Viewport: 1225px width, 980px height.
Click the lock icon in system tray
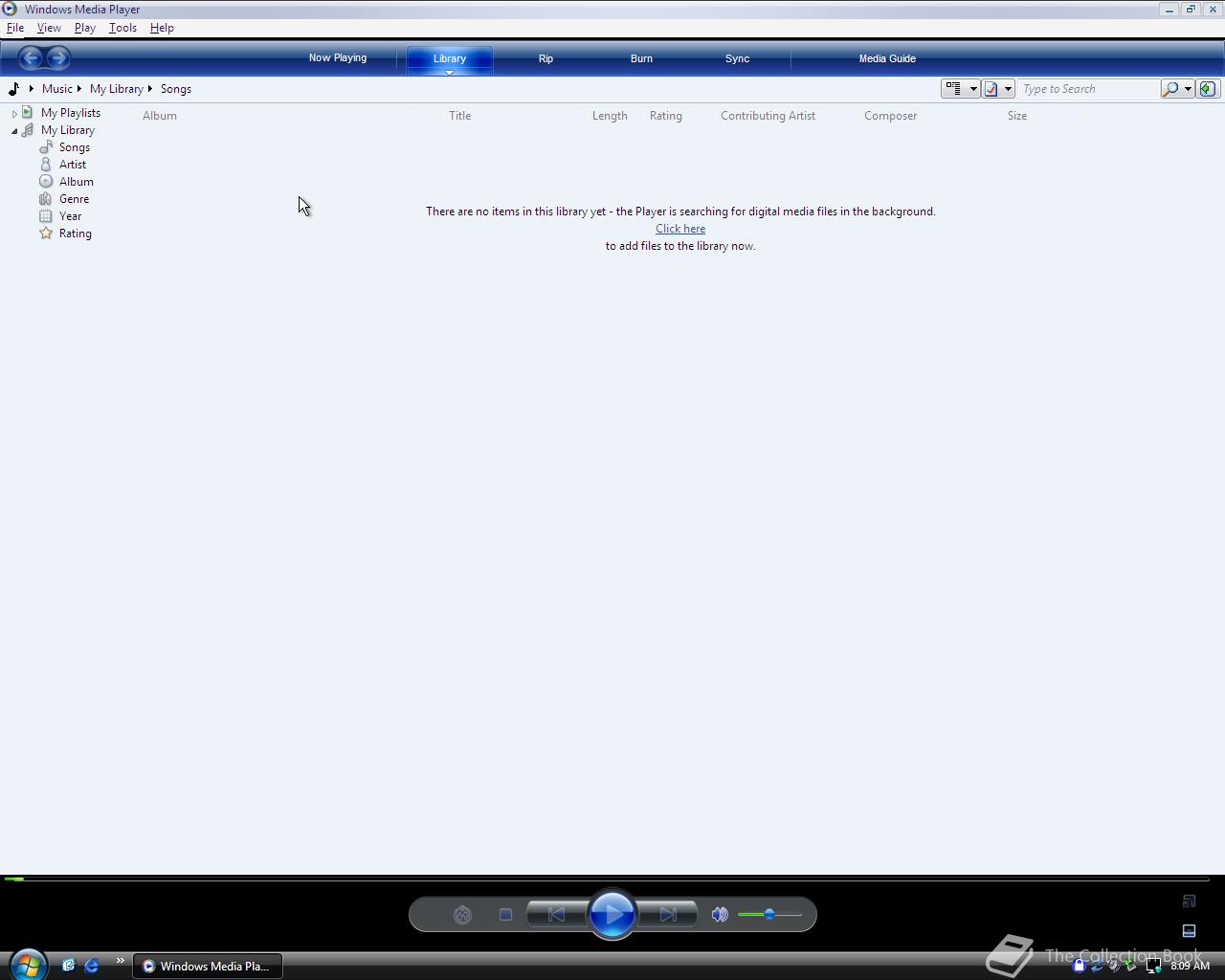[1079, 966]
